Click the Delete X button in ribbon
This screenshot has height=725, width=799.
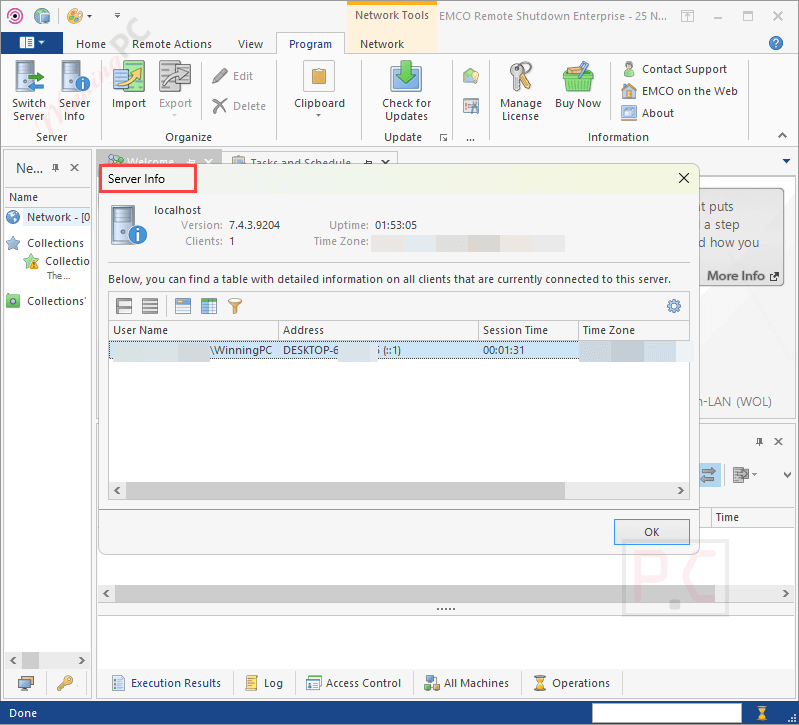[x=239, y=106]
